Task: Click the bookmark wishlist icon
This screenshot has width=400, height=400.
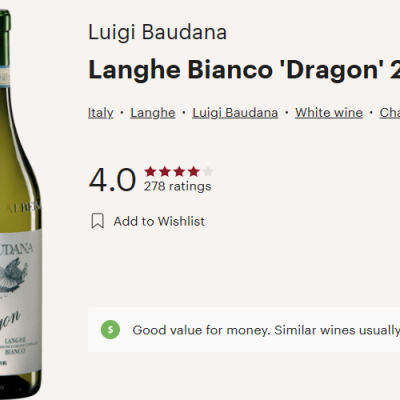Action: 98,221
